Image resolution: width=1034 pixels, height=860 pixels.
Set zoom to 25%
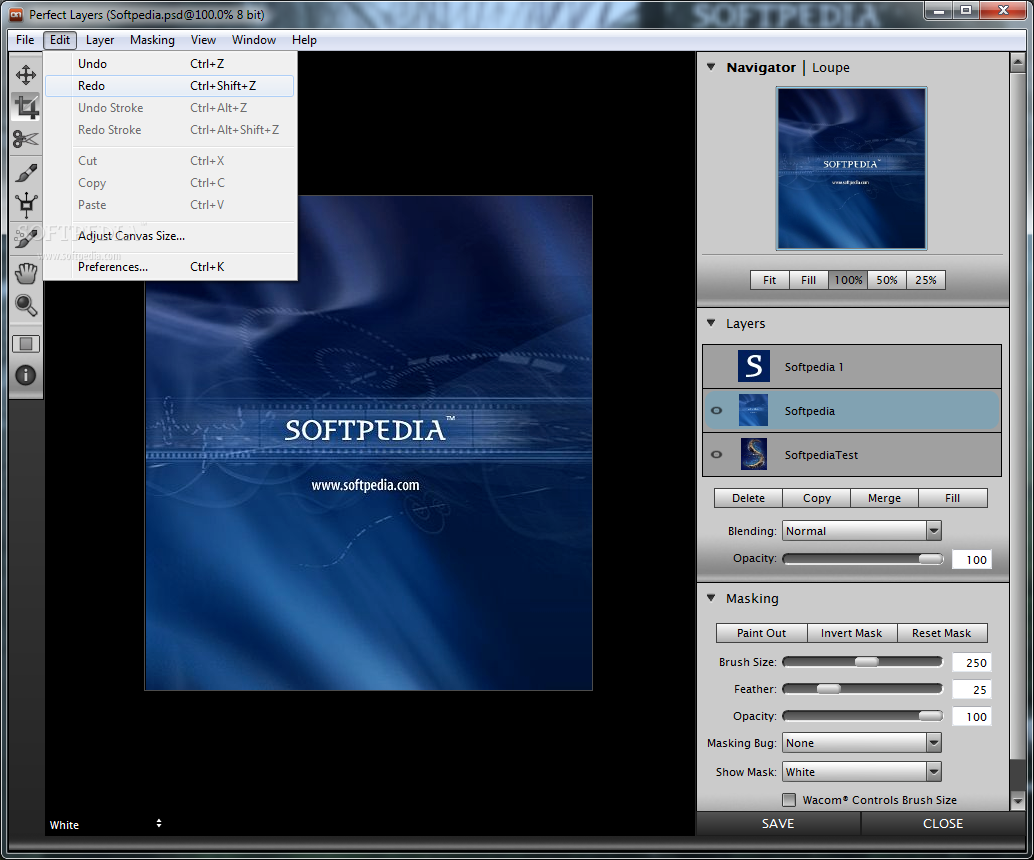(x=926, y=280)
